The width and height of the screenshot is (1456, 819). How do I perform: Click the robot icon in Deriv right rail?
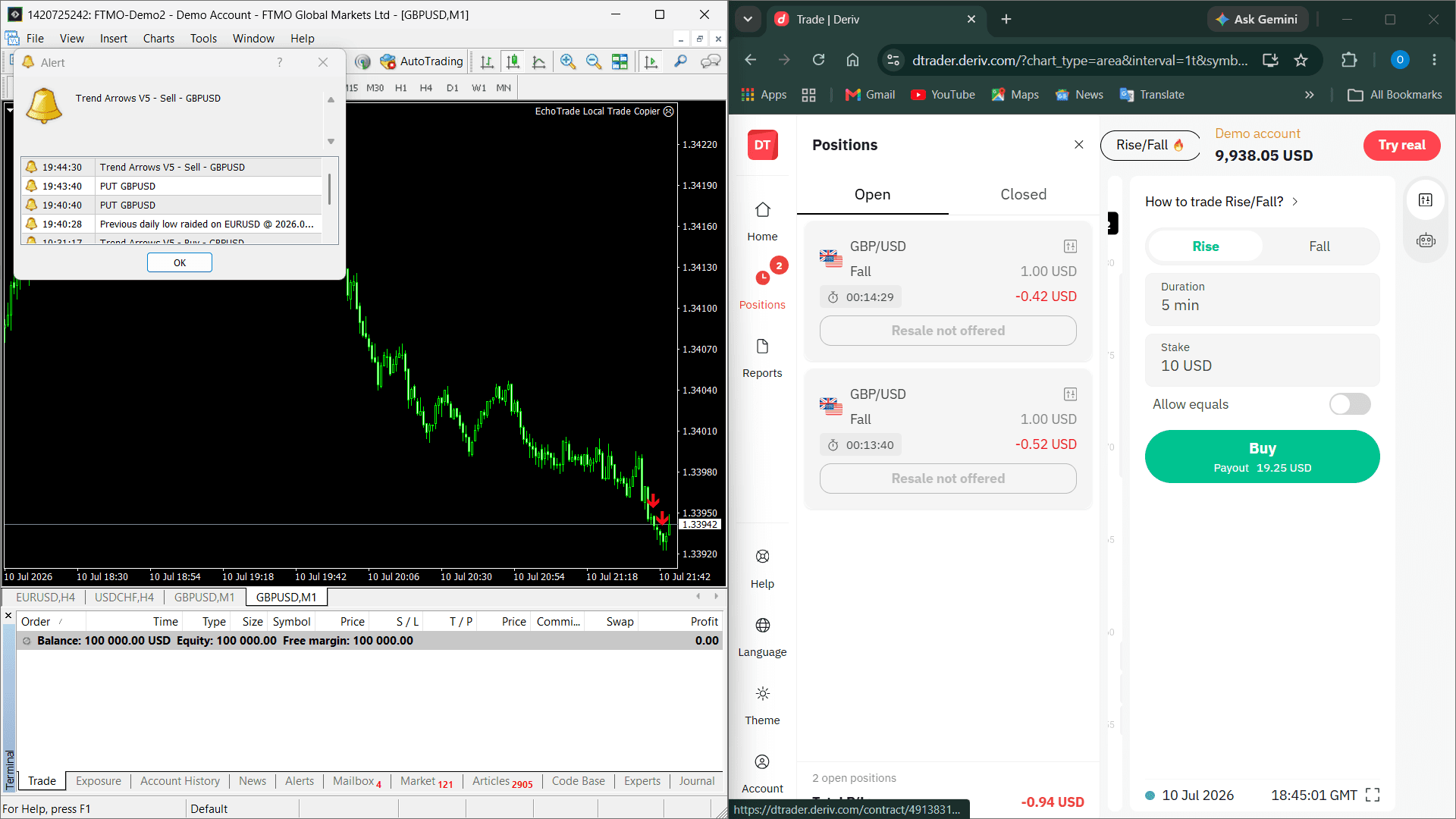point(1426,240)
